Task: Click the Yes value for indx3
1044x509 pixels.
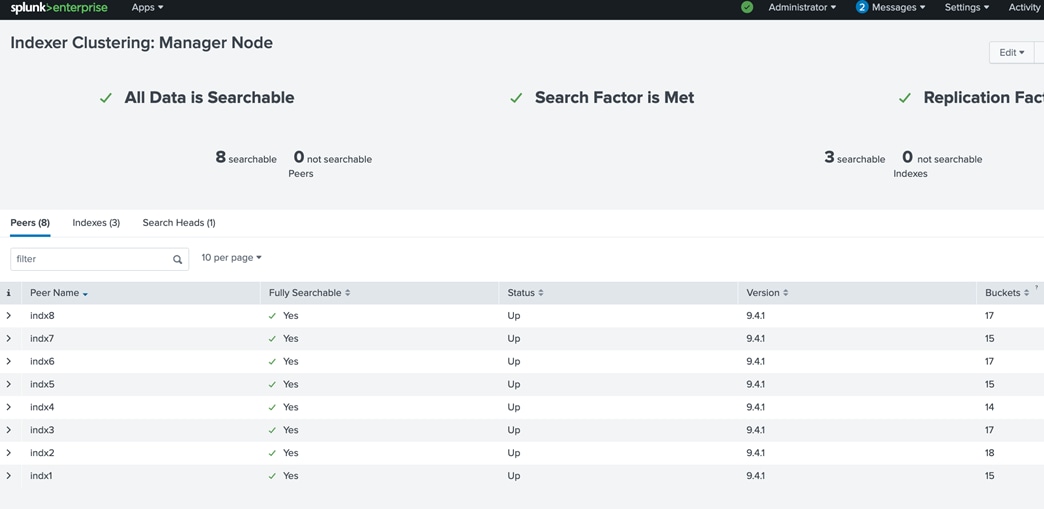Action: (290, 430)
